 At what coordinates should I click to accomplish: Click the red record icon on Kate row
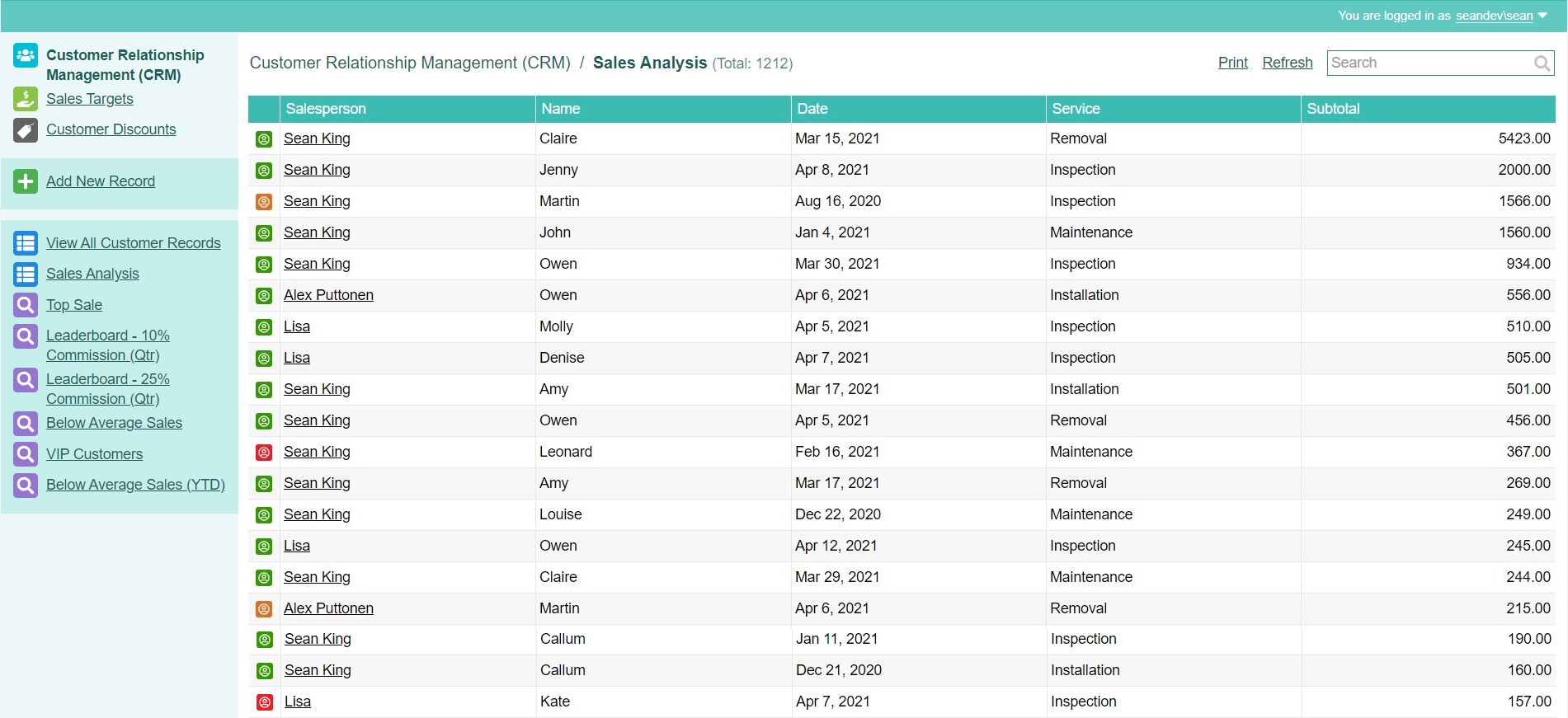click(265, 702)
